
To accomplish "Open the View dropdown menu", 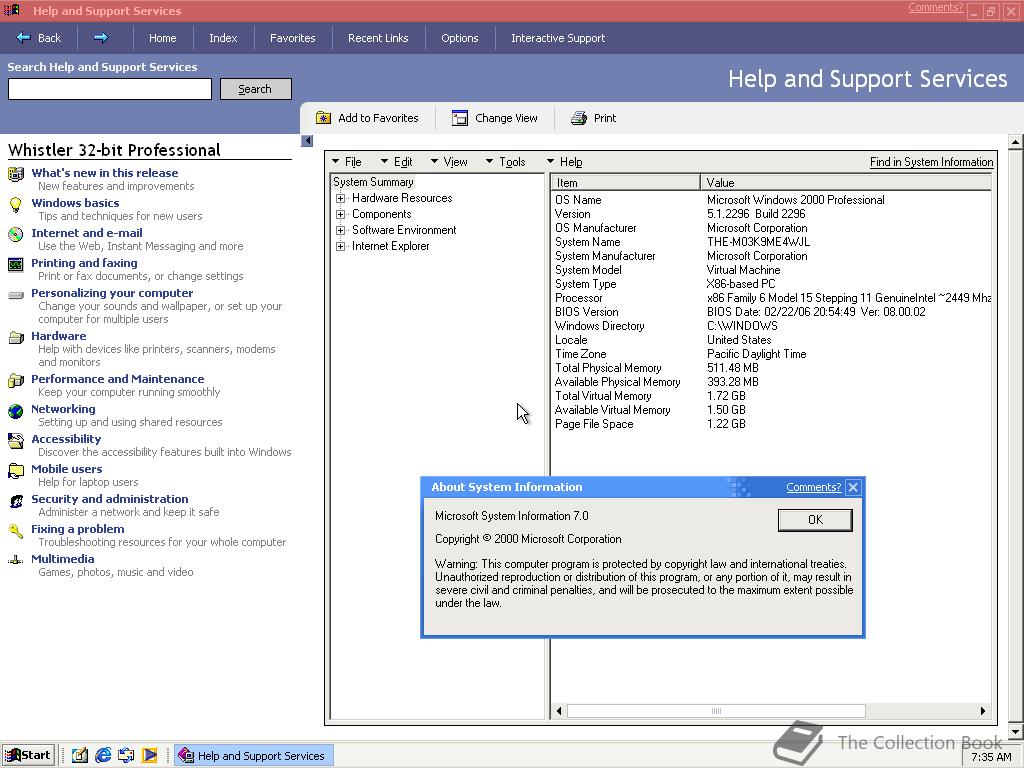I will [449, 162].
